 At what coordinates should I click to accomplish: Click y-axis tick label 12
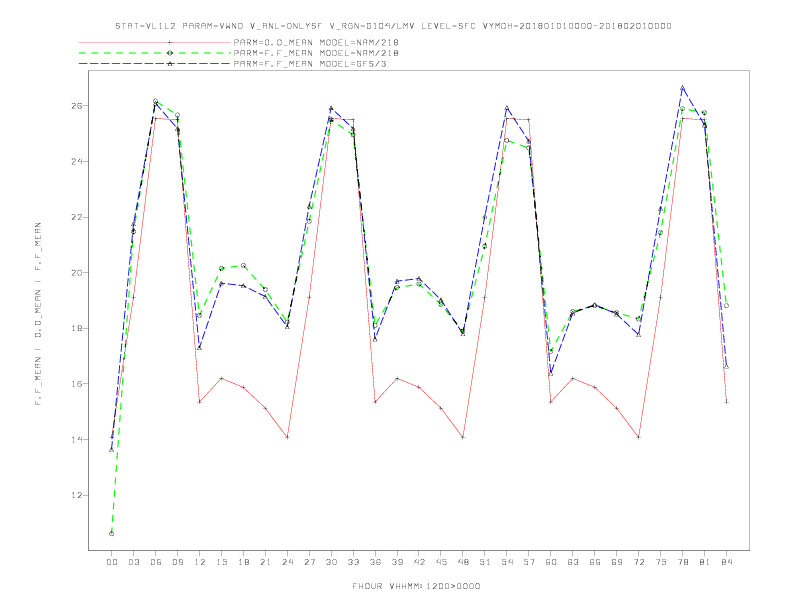coord(75,495)
